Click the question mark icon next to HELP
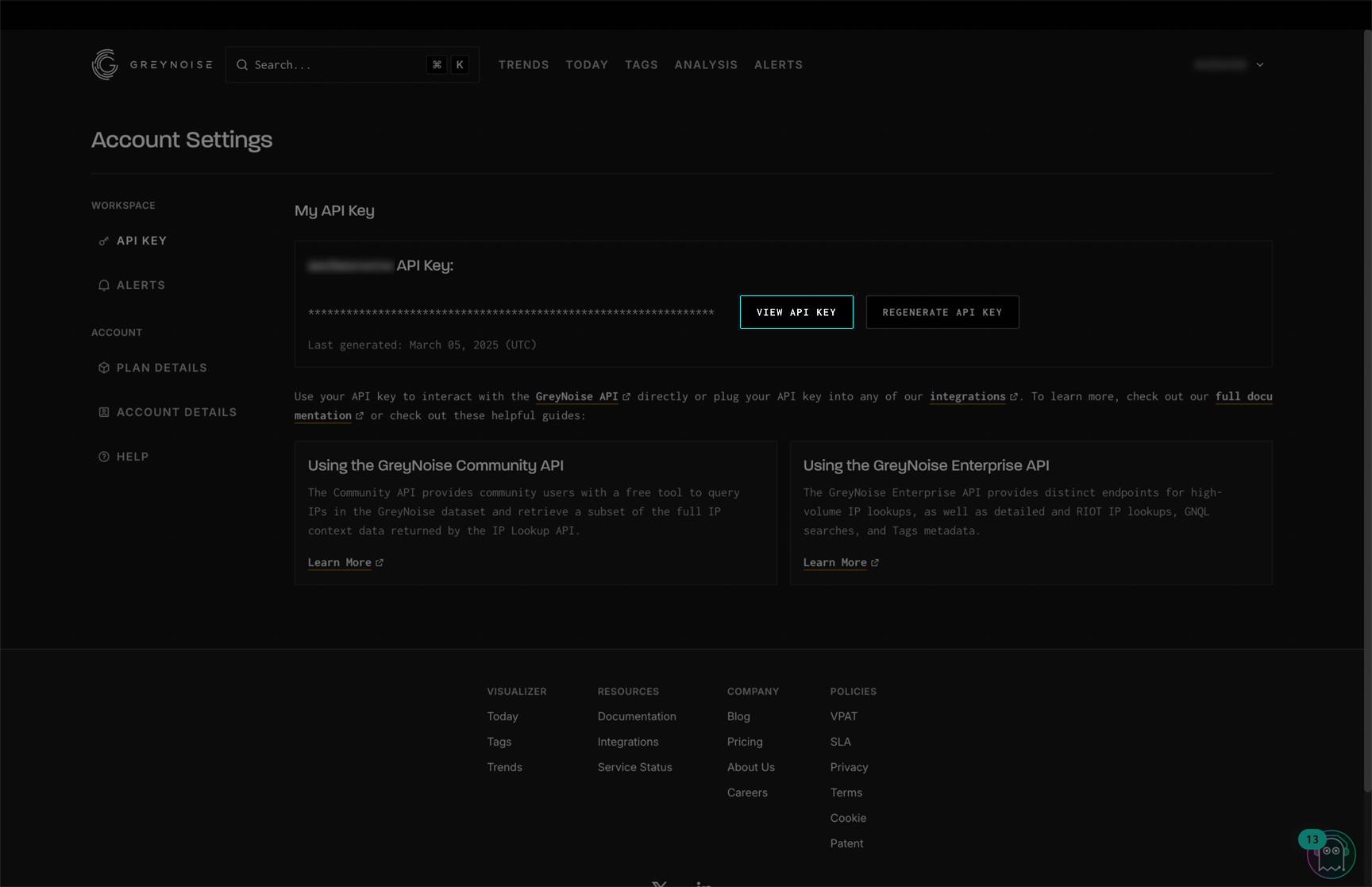1372x887 pixels. click(104, 456)
